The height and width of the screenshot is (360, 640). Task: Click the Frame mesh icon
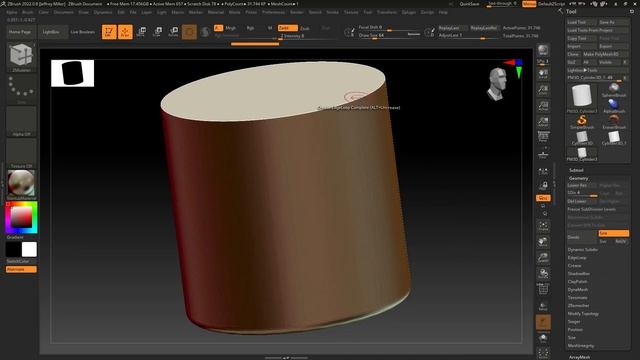click(x=543, y=226)
